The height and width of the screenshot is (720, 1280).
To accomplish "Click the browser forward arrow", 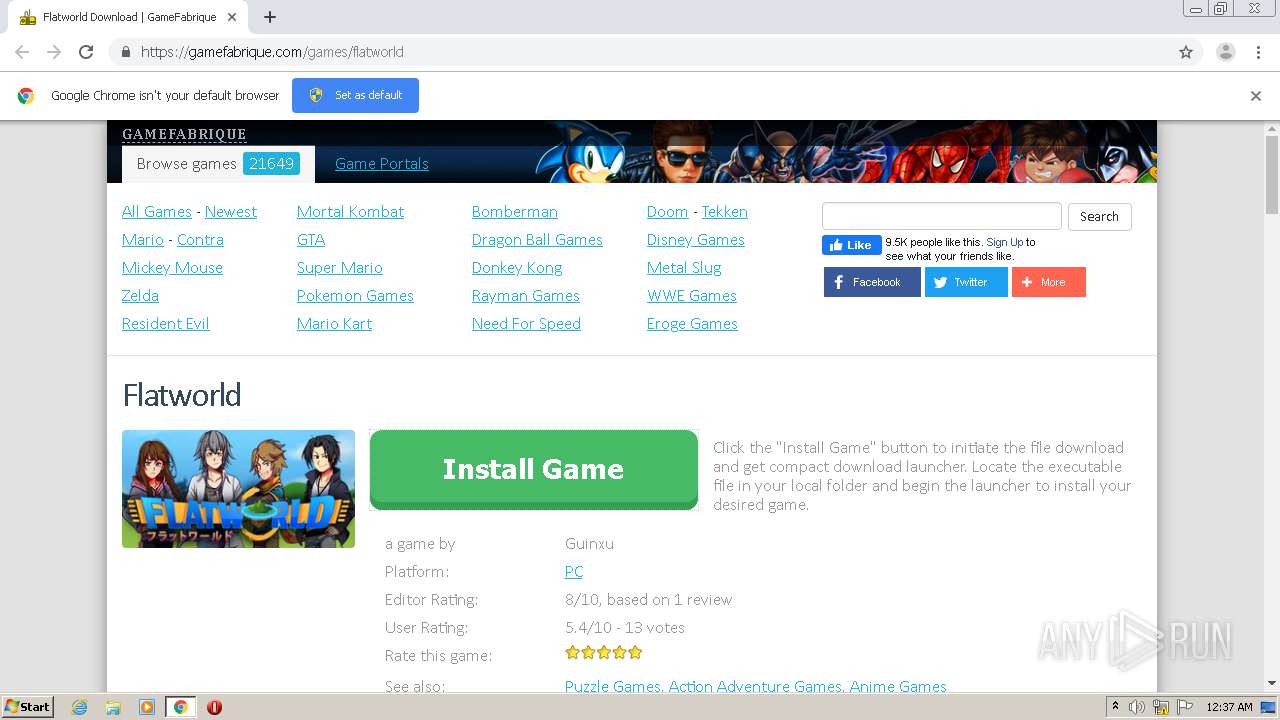I will pyautogui.click(x=54, y=52).
